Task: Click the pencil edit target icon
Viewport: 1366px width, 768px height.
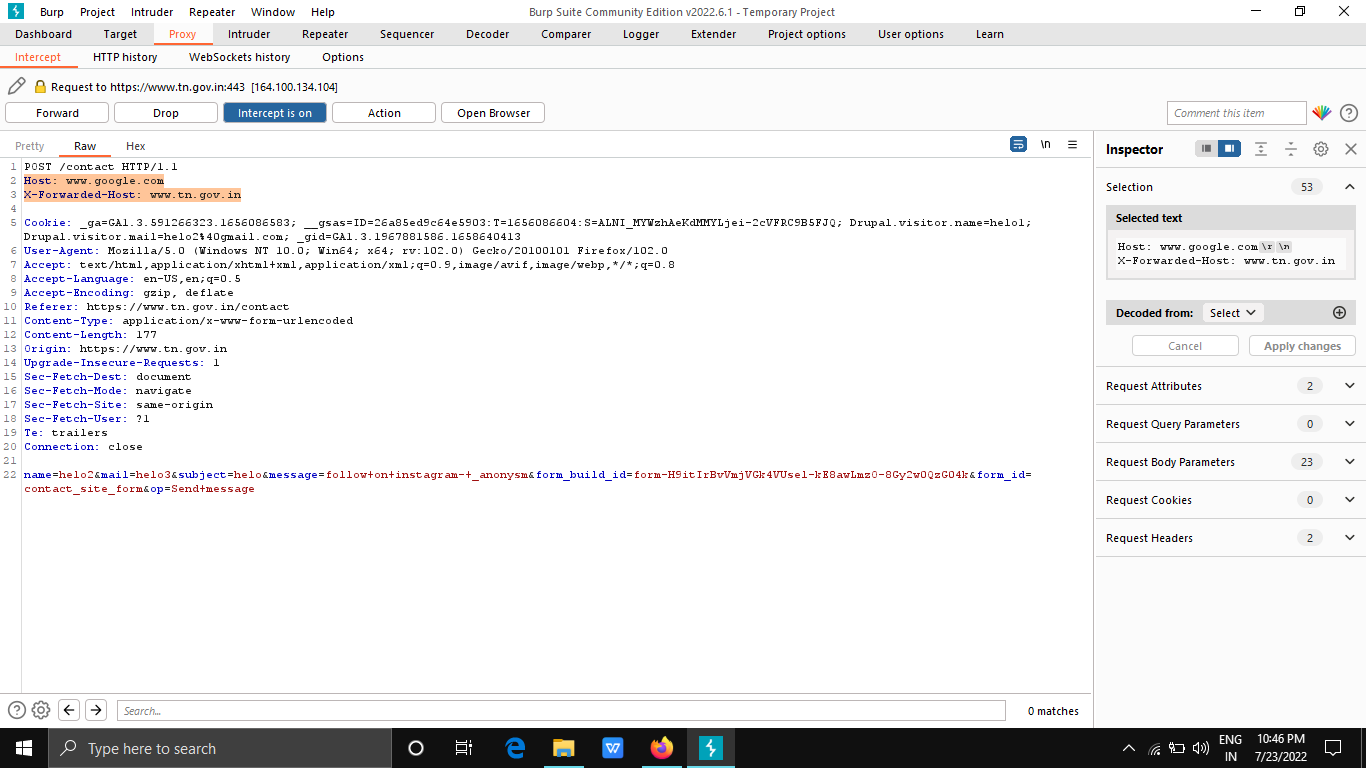Action: 16,87
